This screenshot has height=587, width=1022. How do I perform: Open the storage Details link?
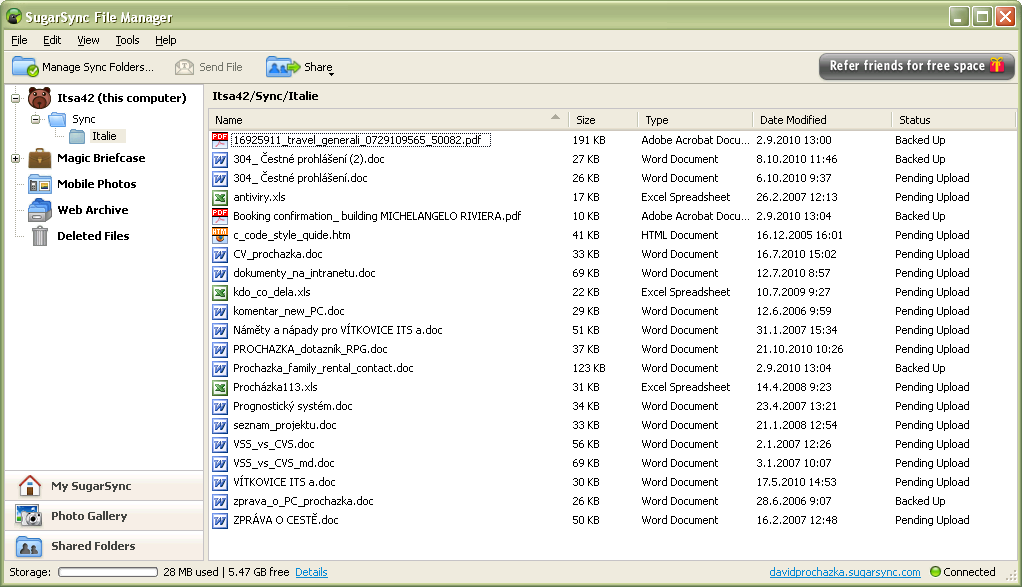(312, 572)
